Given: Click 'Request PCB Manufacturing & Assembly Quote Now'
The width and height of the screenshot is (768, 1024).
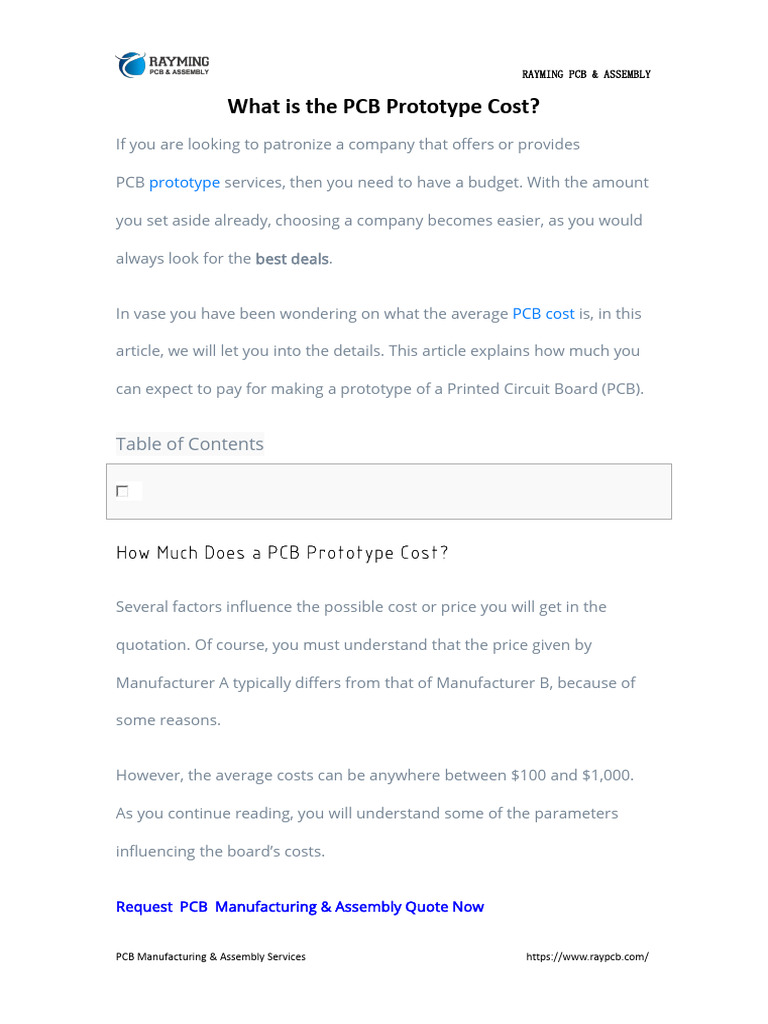Looking at the screenshot, I should point(300,907).
